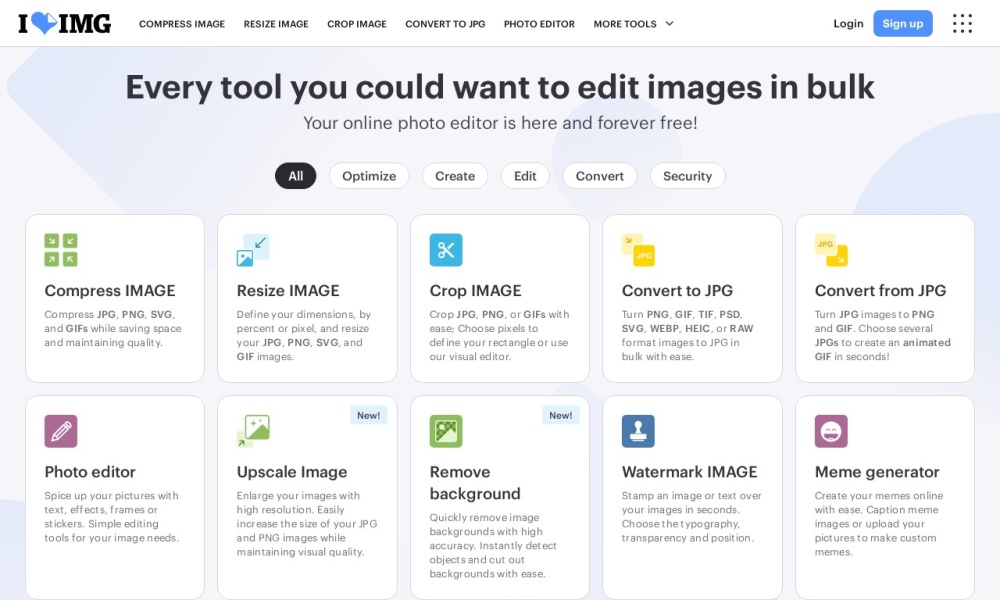
Task: Filter tools by Optimize
Action: (369, 176)
